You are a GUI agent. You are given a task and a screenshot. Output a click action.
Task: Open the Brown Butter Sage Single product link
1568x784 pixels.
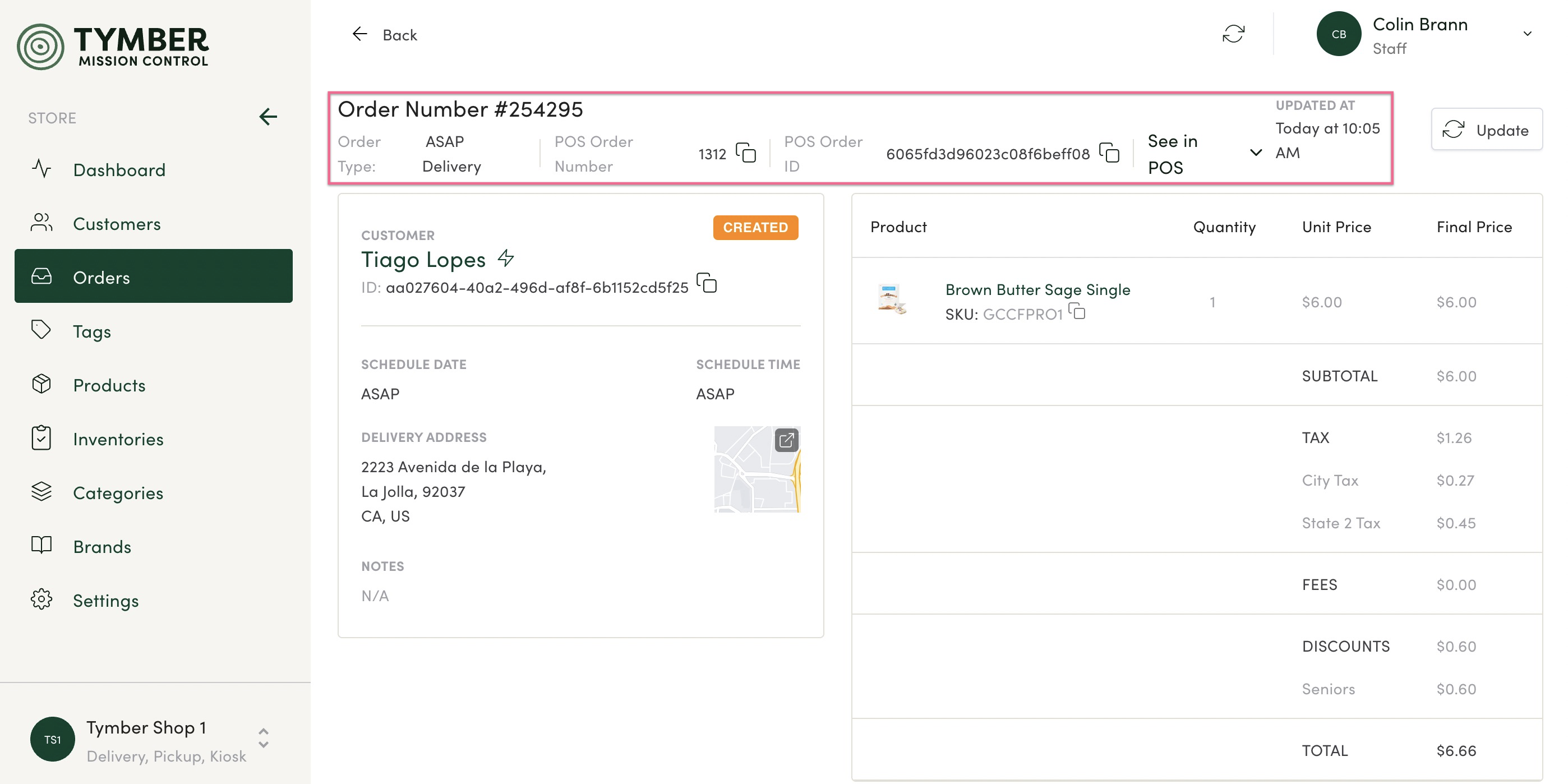pos(1037,290)
